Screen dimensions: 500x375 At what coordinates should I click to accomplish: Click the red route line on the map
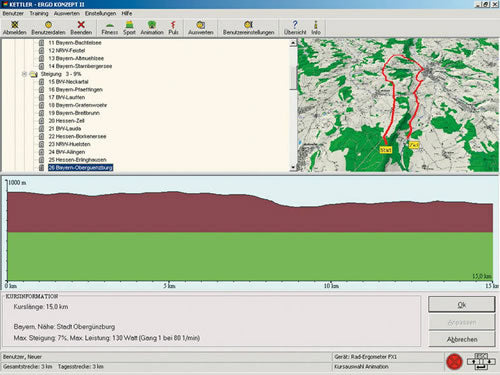click(394, 100)
